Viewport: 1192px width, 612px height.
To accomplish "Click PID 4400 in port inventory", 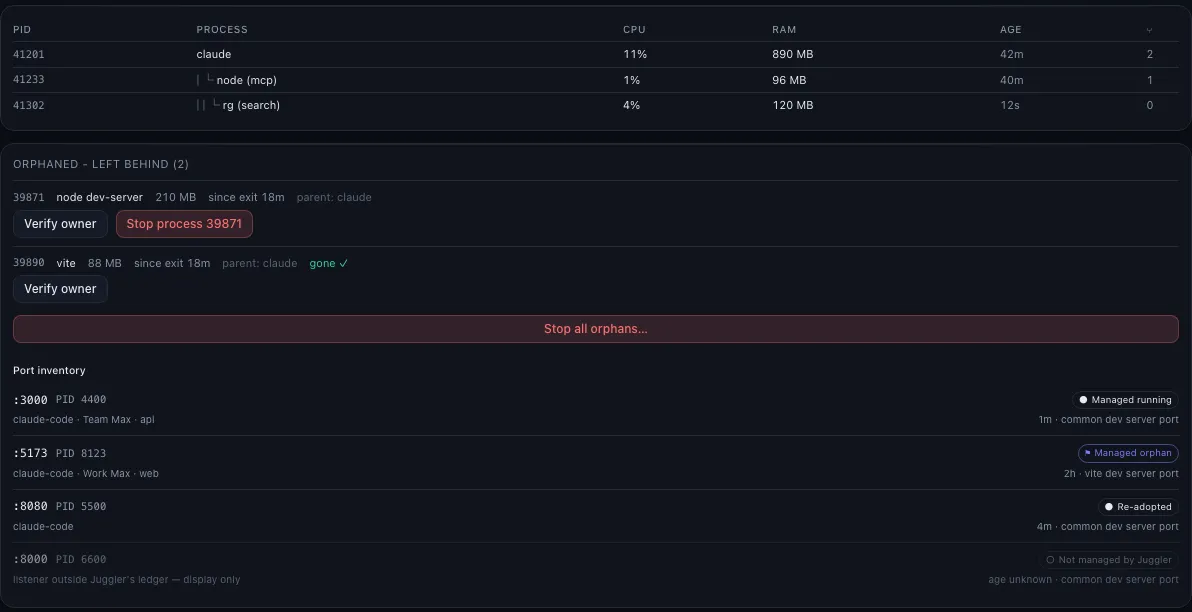I will (x=81, y=400).
